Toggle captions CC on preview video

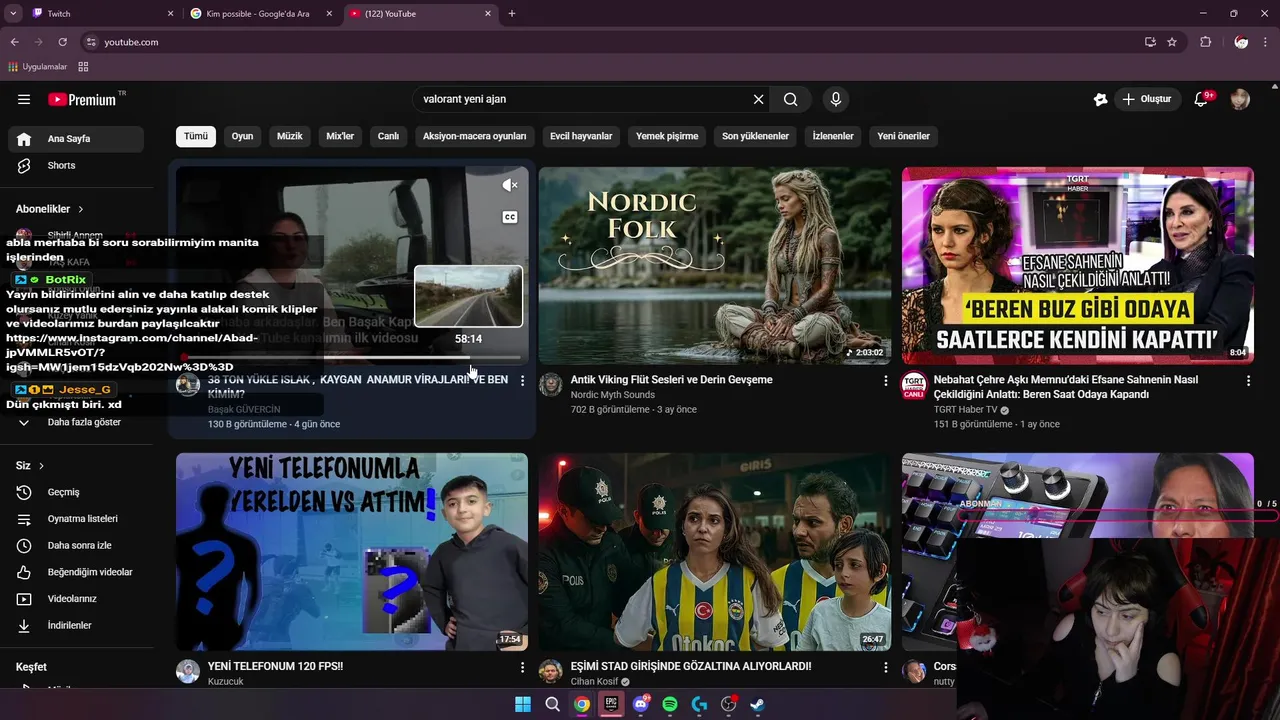point(509,217)
